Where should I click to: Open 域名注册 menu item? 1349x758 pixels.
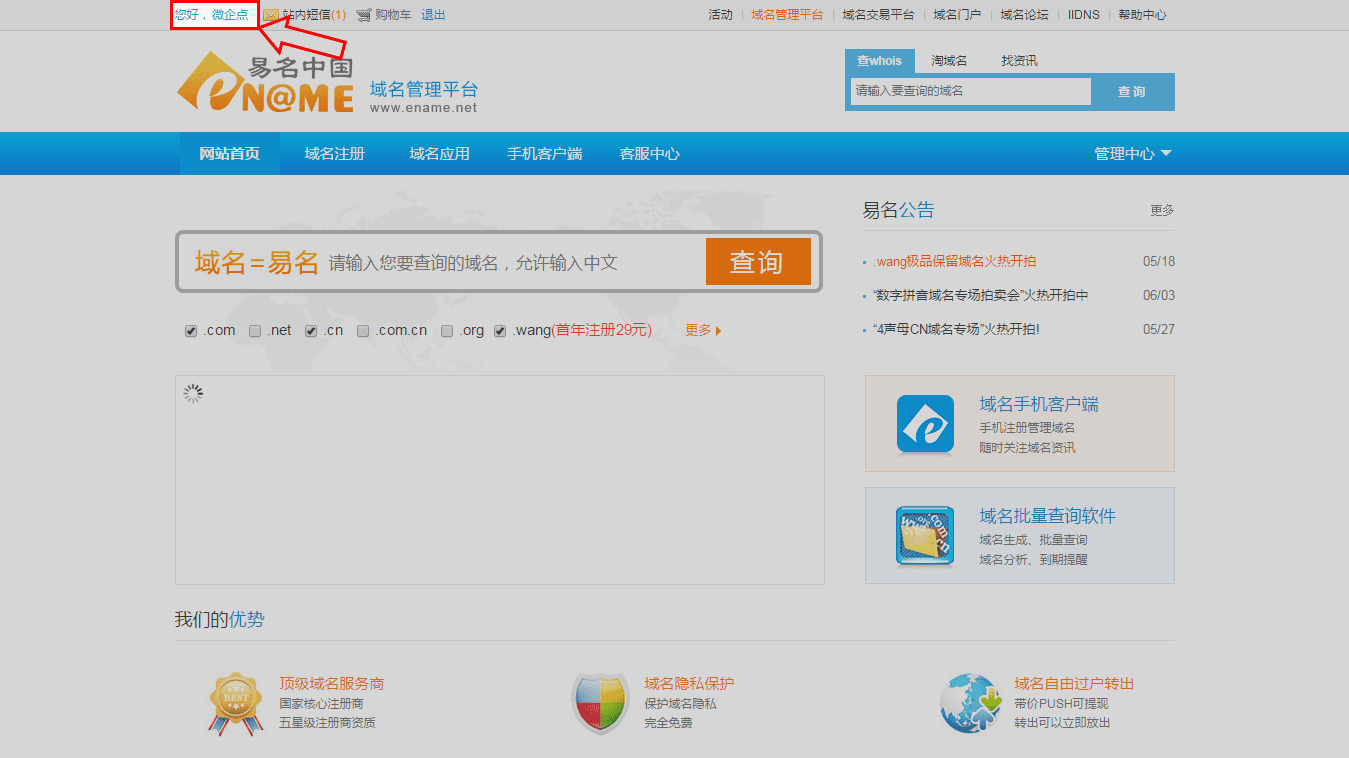click(x=335, y=154)
